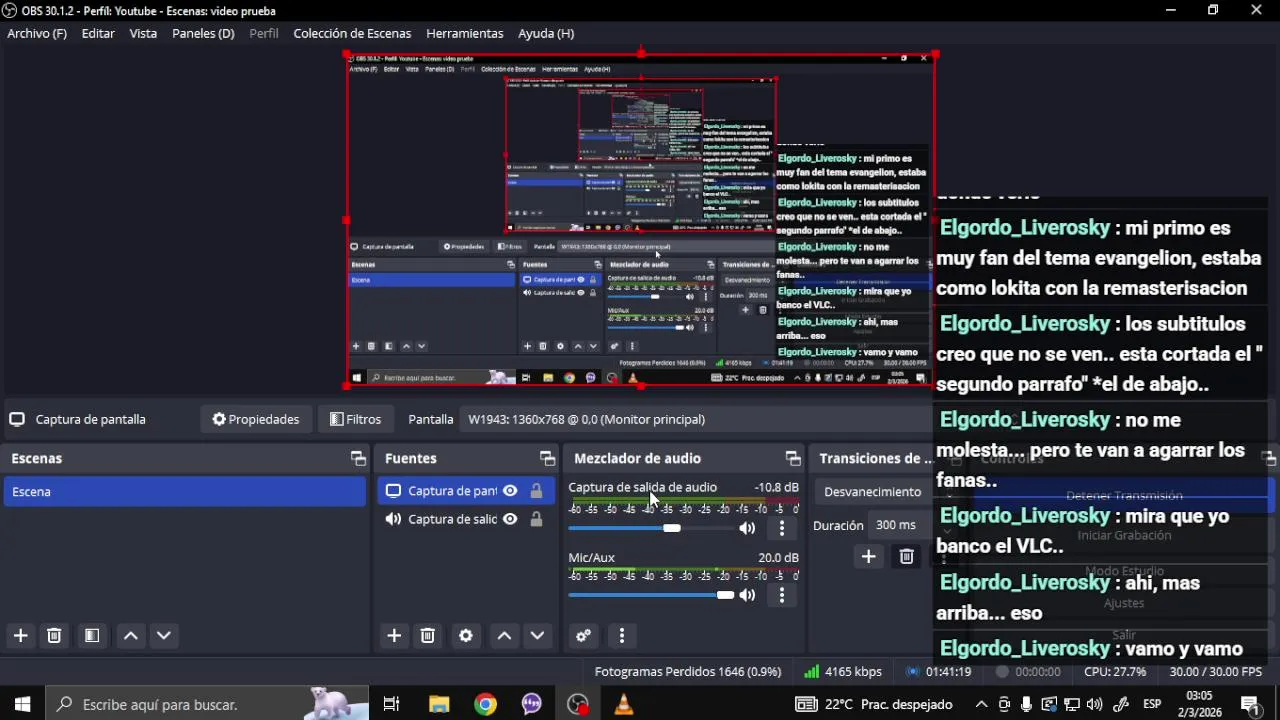This screenshot has width=1280, height=720.
Task: Open the Pantalla monitor selection dropdown
Action: click(x=696, y=419)
